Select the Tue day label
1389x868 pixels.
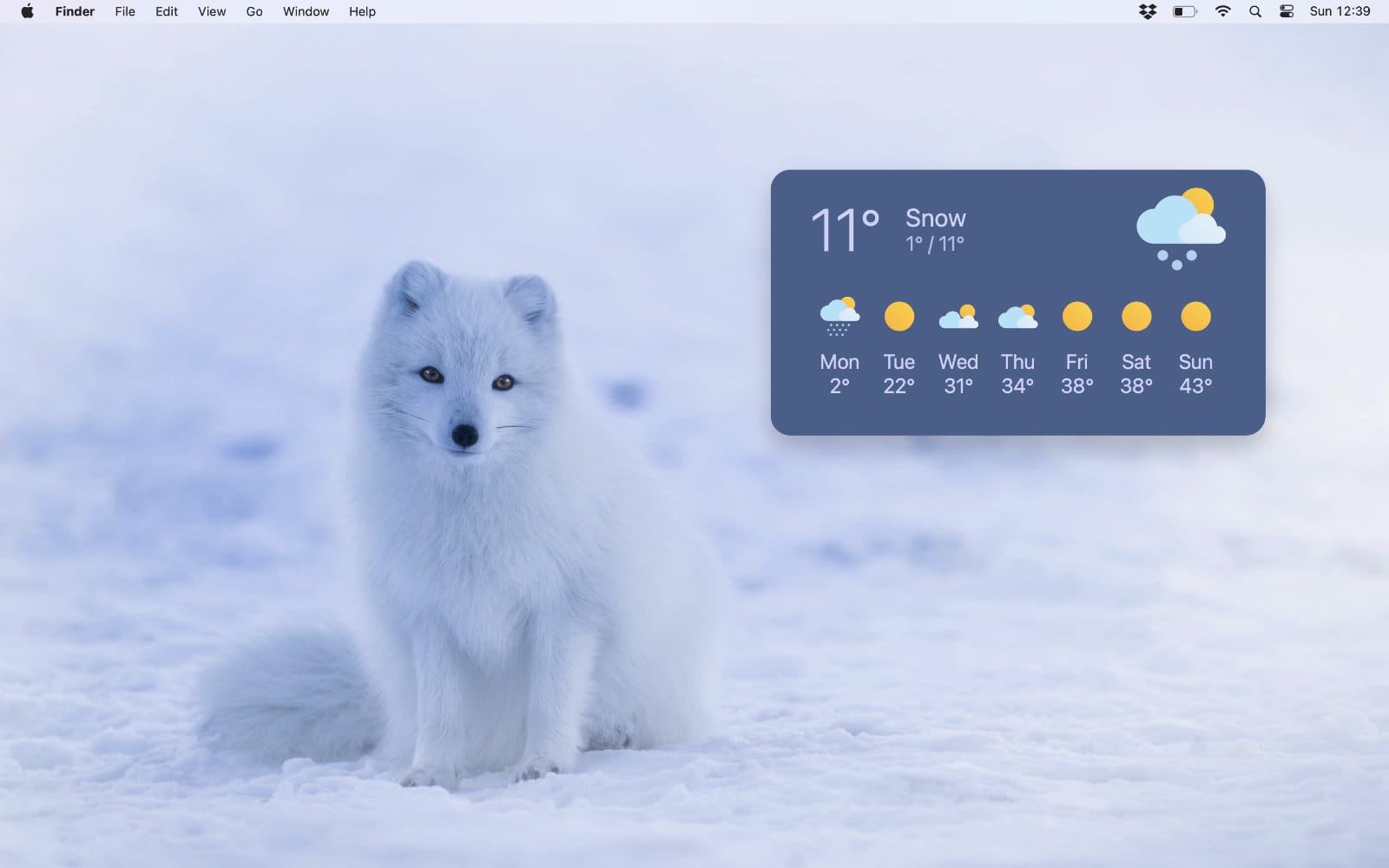click(899, 362)
